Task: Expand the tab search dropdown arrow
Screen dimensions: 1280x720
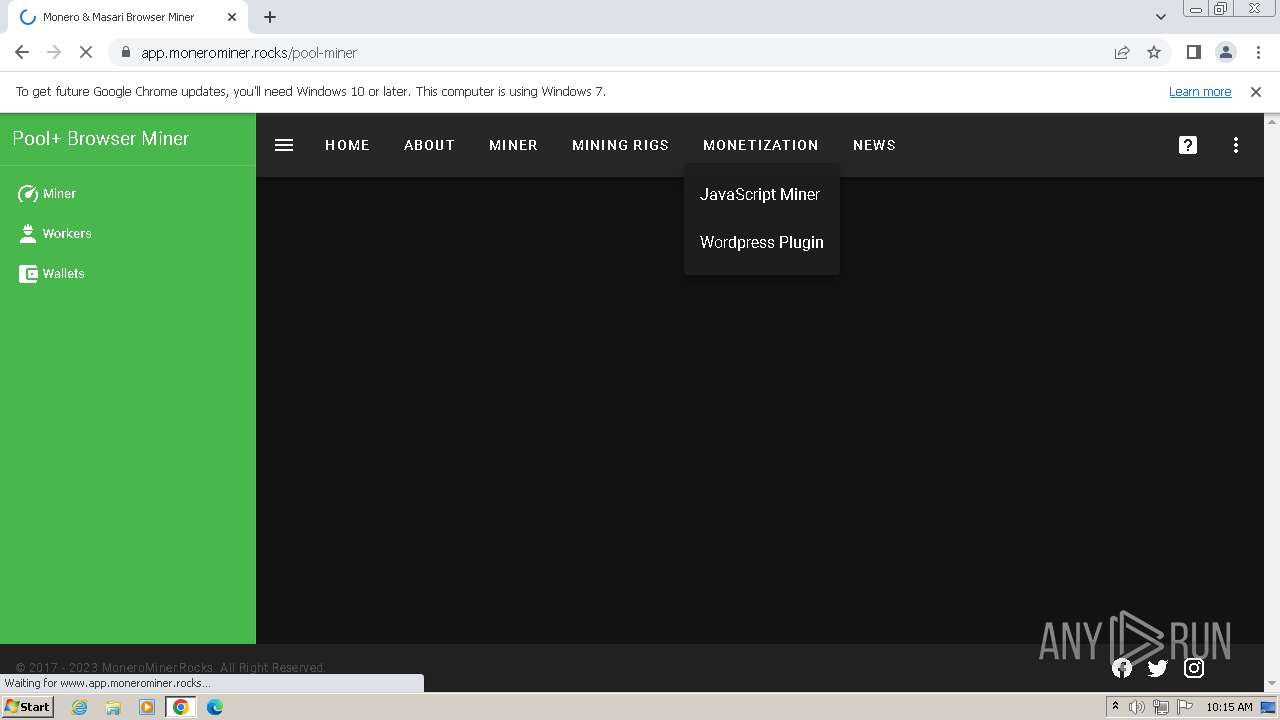Action: click(1161, 17)
